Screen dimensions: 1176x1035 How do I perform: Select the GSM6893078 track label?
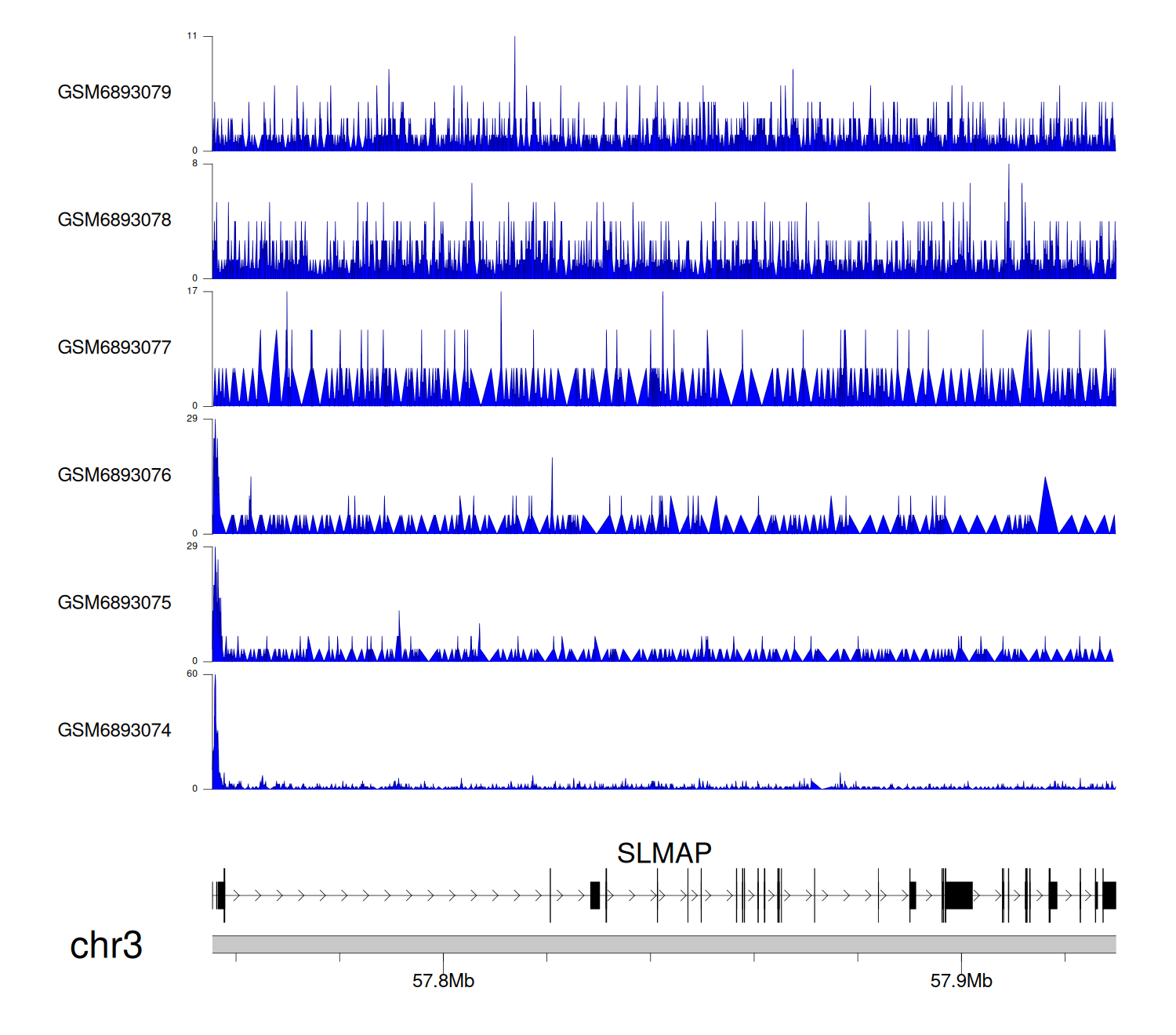pyautogui.click(x=114, y=220)
